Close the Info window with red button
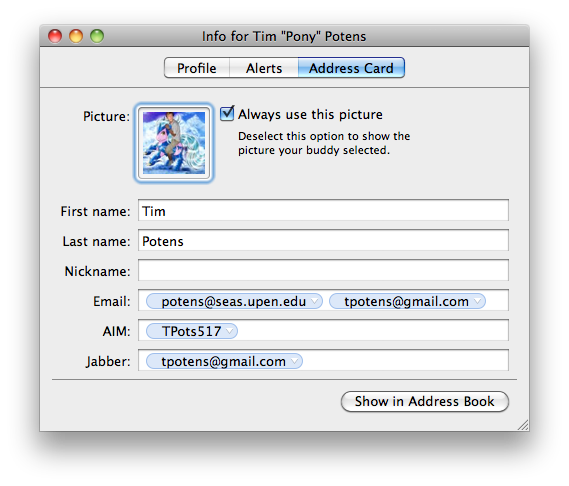The width and height of the screenshot is (569, 486). pyautogui.click(x=55, y=36)
